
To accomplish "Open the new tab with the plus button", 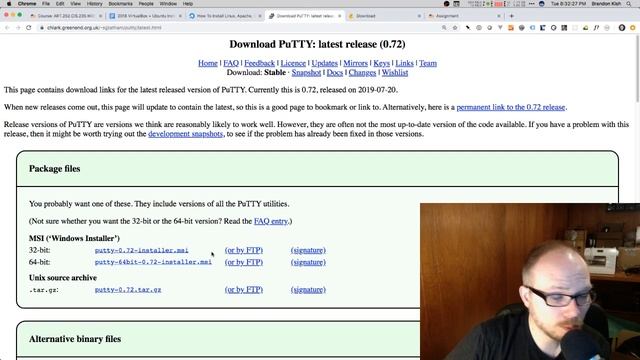I will 512,16.
